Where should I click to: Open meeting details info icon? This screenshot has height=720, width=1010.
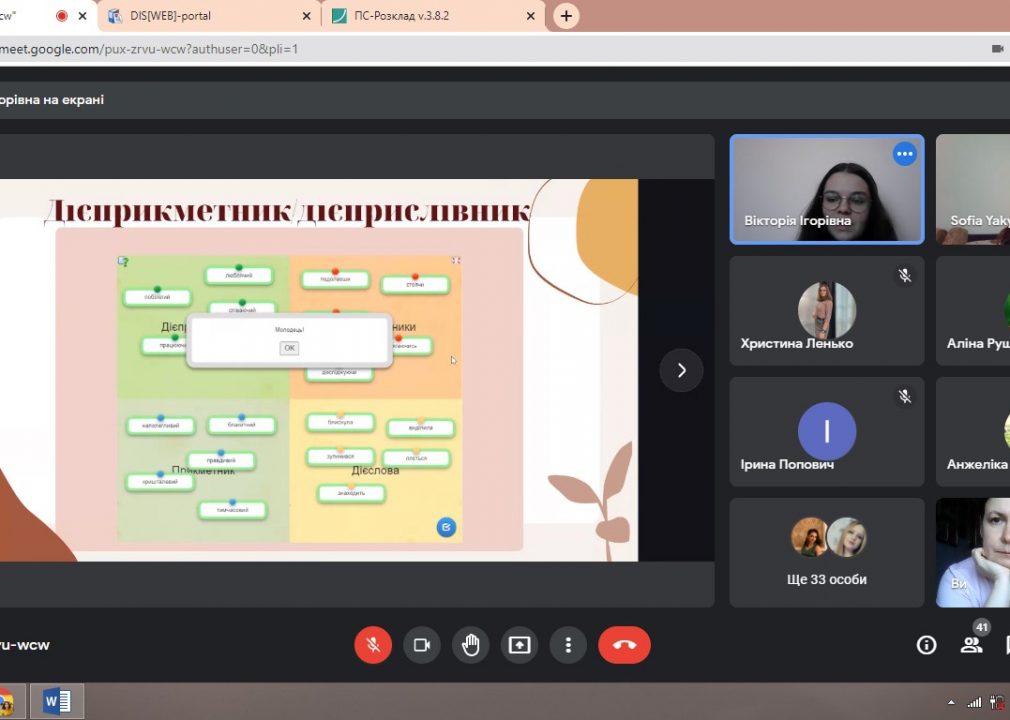[926, 645]
